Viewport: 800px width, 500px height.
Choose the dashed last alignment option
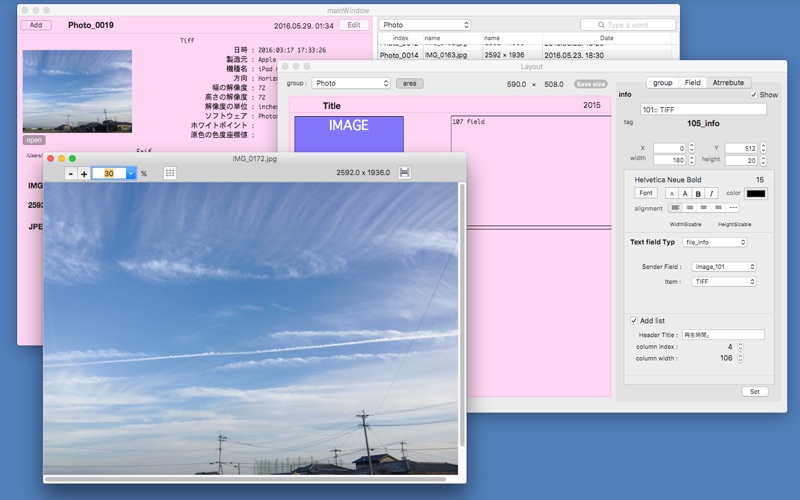[x=733, y=208]
